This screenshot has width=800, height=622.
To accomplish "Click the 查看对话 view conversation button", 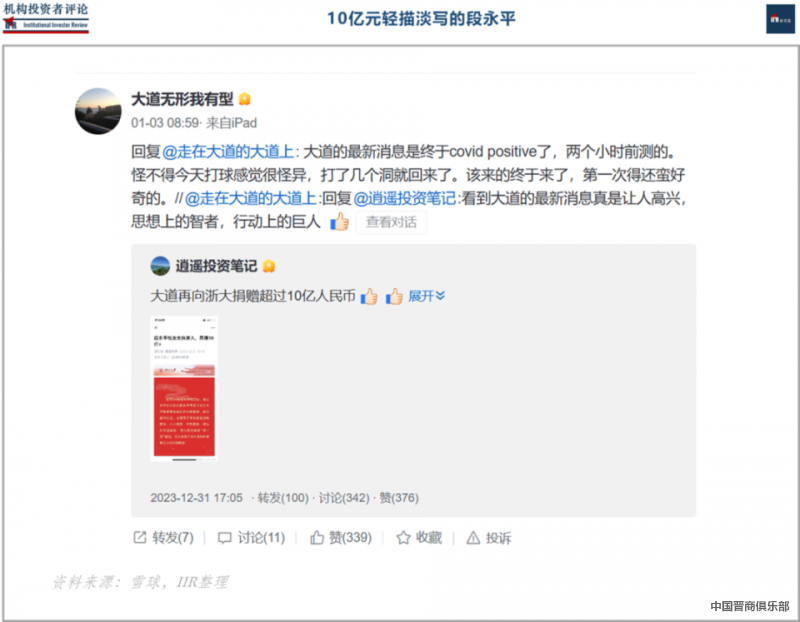I will [391, 222].
